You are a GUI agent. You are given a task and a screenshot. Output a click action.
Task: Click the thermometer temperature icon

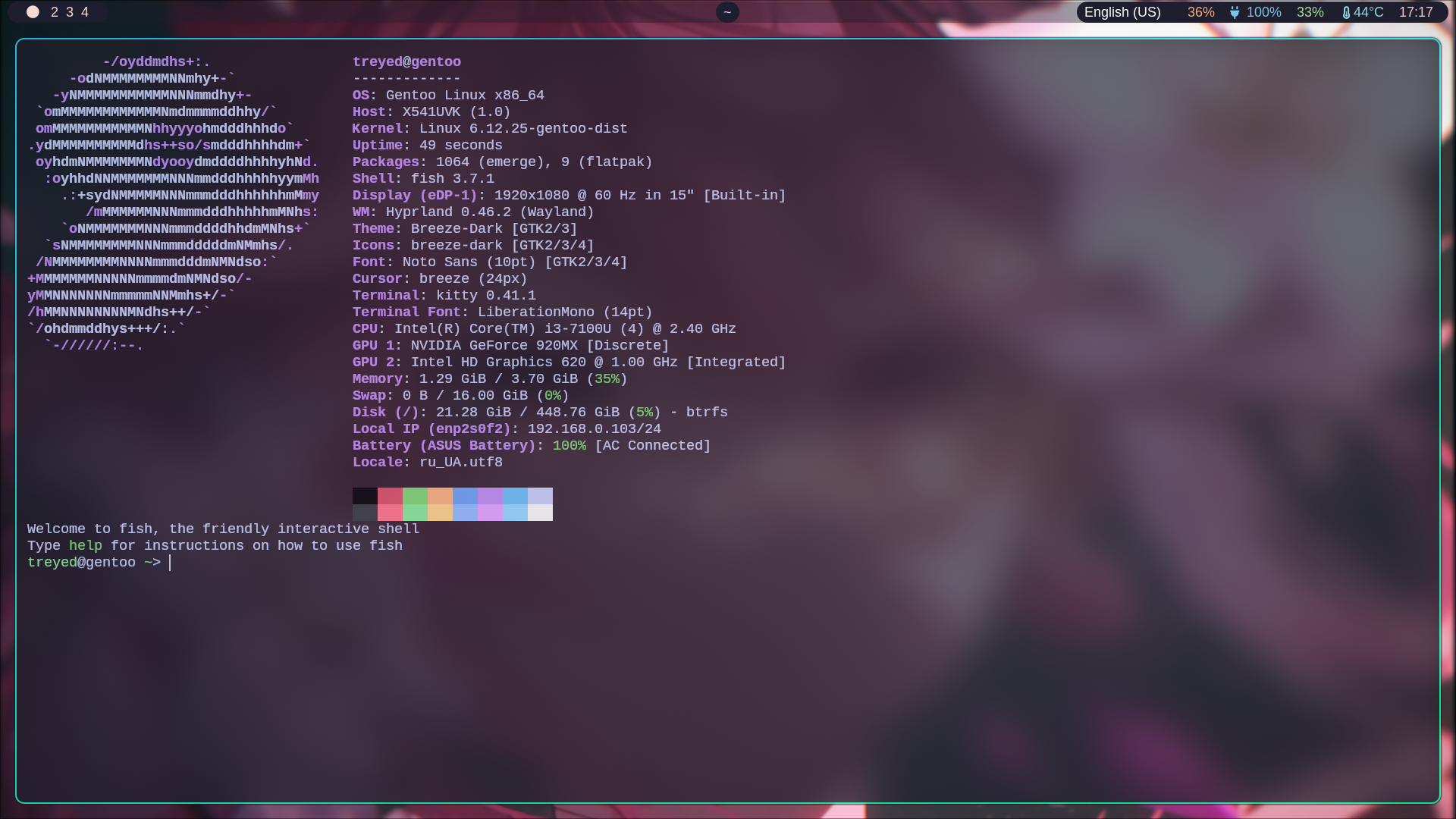1346,12
